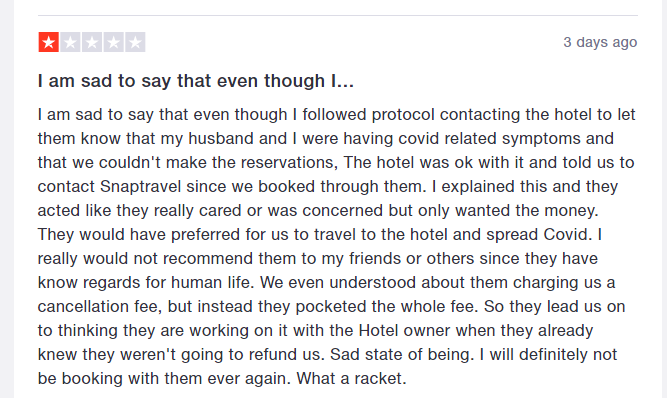Click the sentence 'What a racket.'
The height and width of the screenshot is (398, 667).
(351, 378)
